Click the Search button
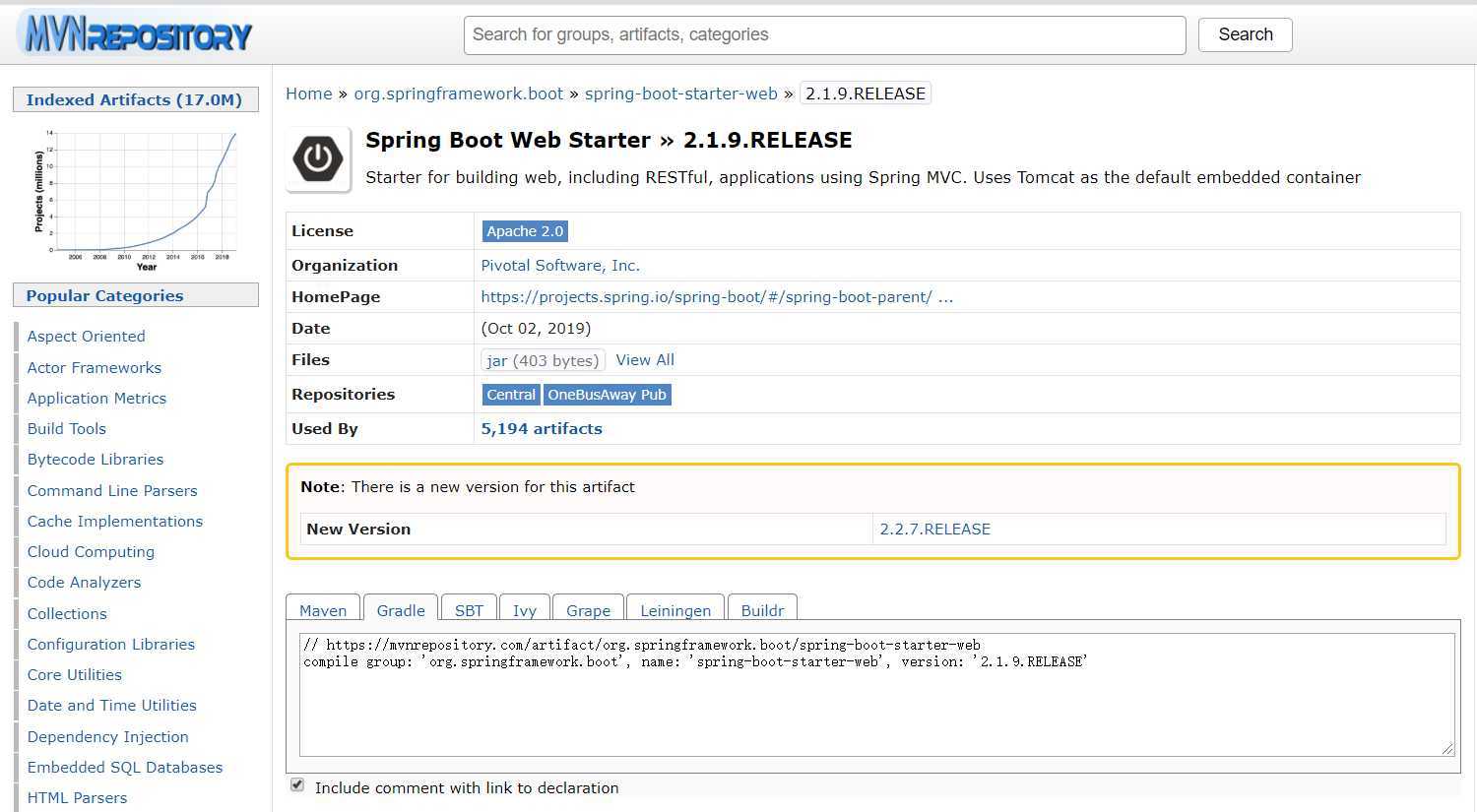 [1246, 34]
